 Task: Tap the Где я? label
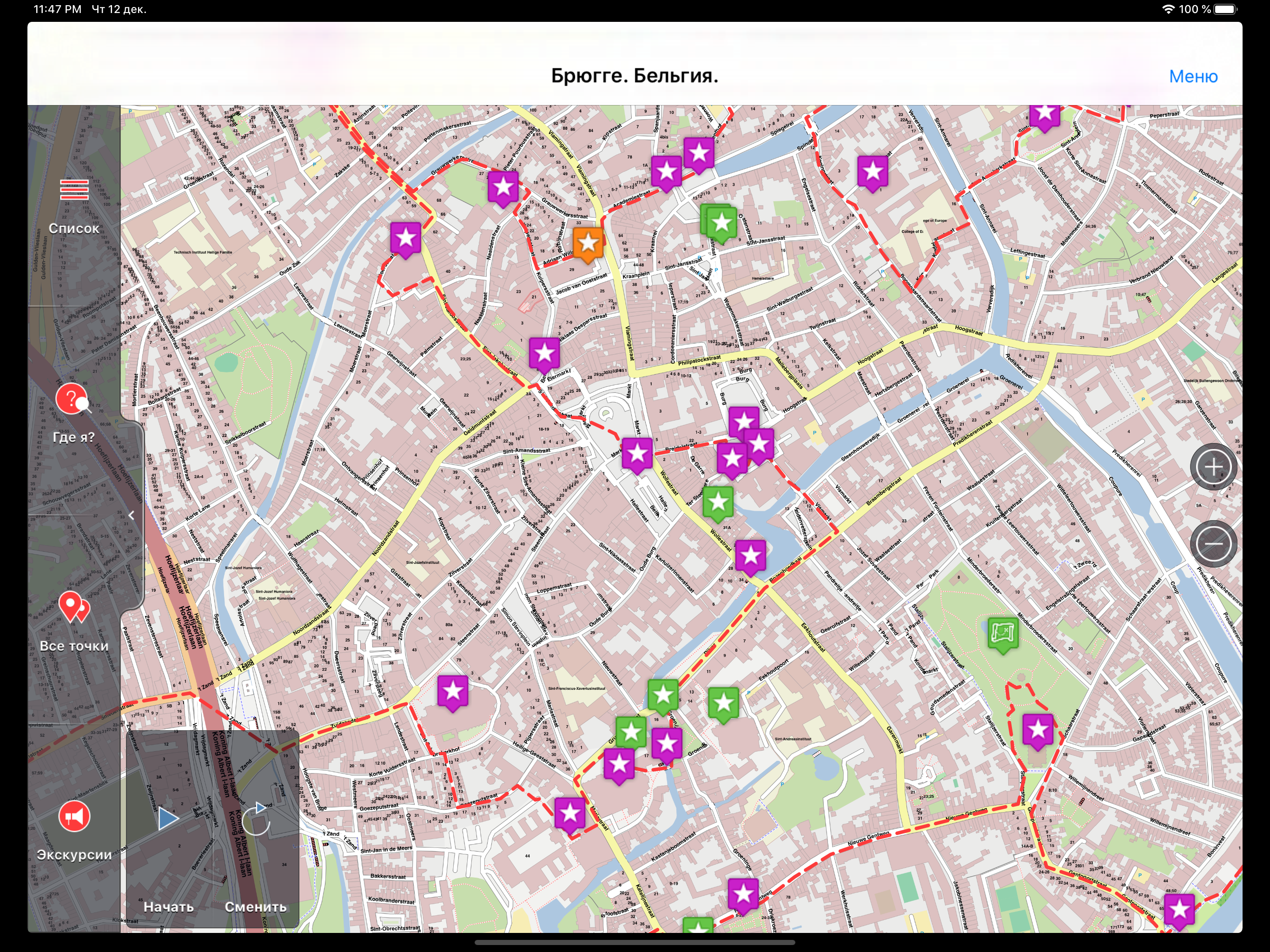[x=73, y=437]
